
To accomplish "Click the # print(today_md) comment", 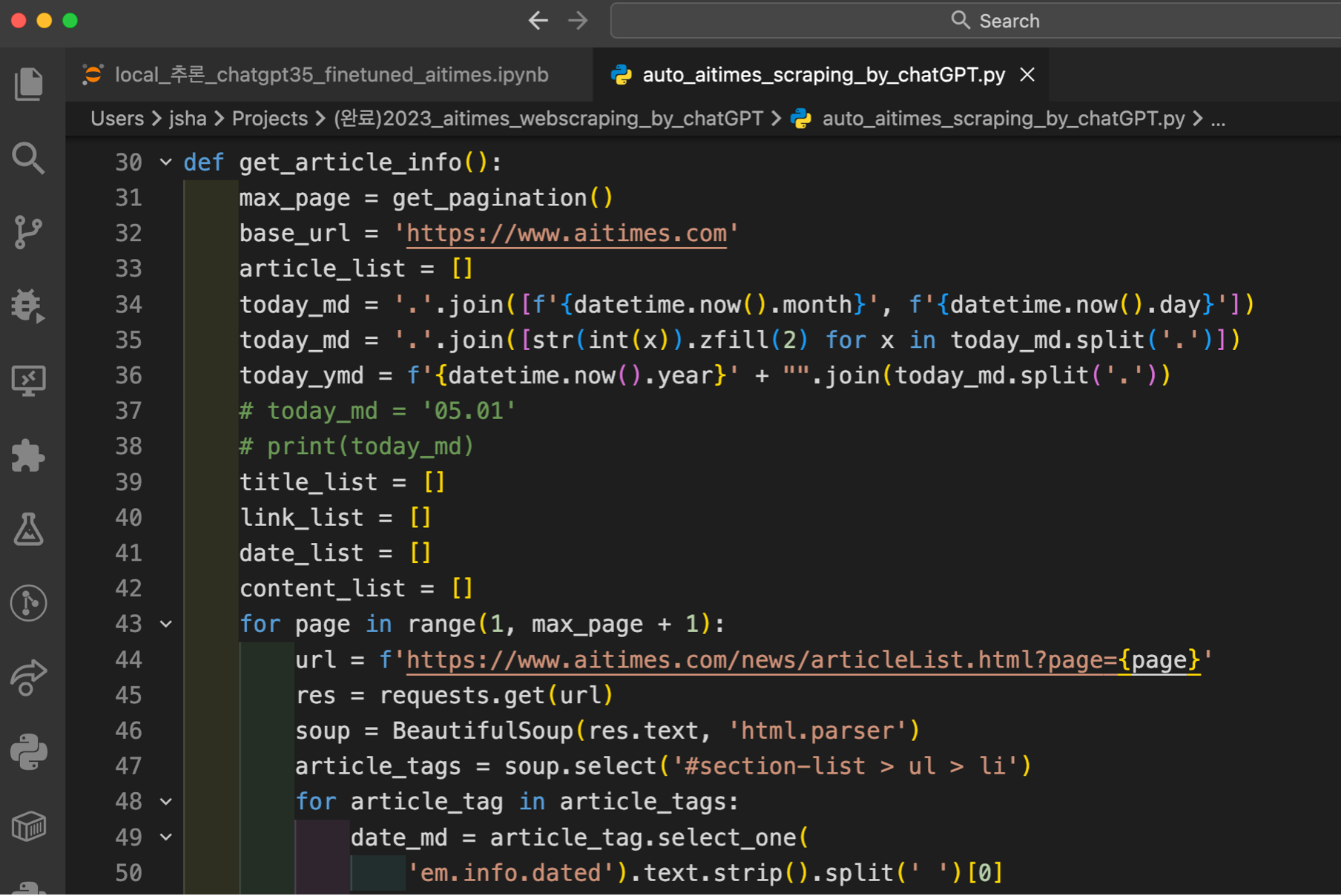I will 357,447.
